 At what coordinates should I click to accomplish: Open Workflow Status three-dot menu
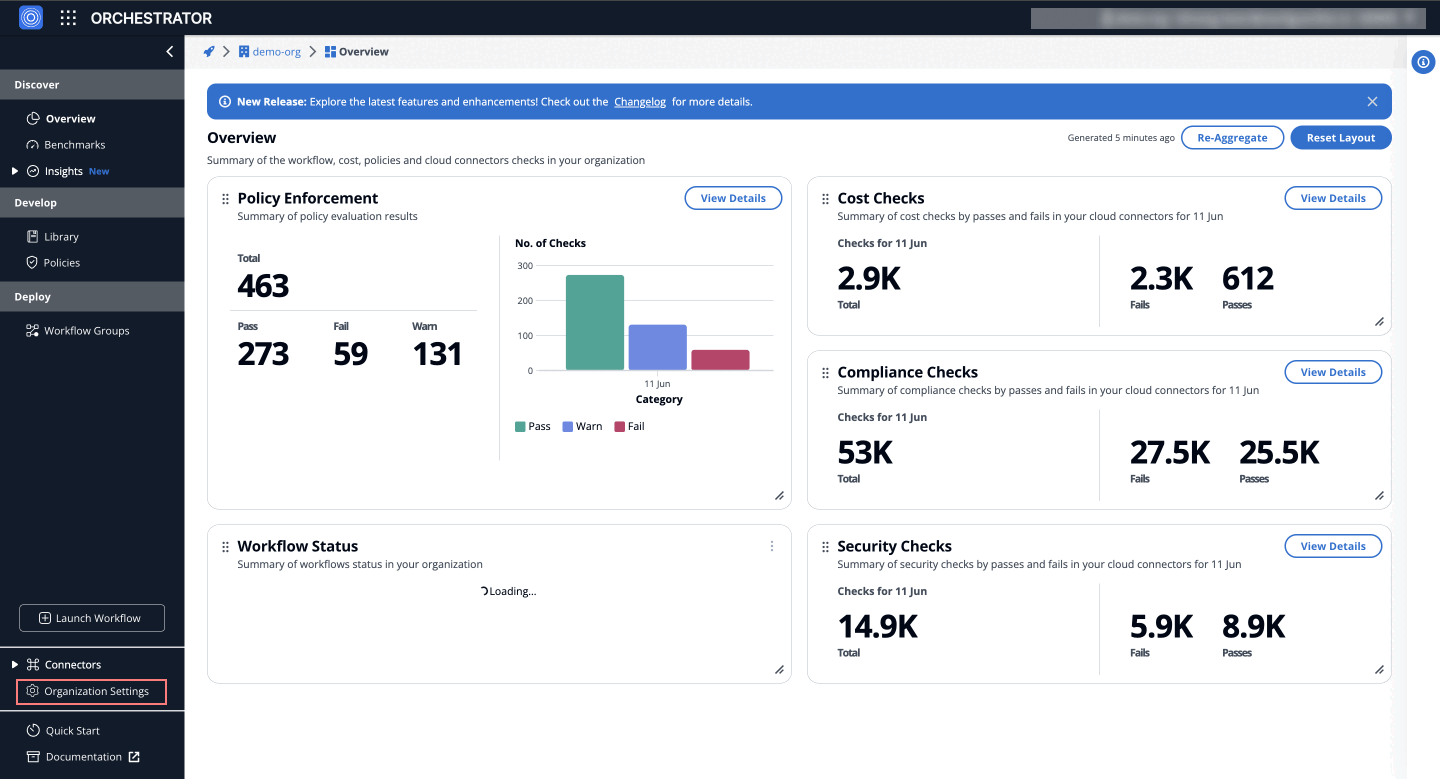[x=771, y=546]
